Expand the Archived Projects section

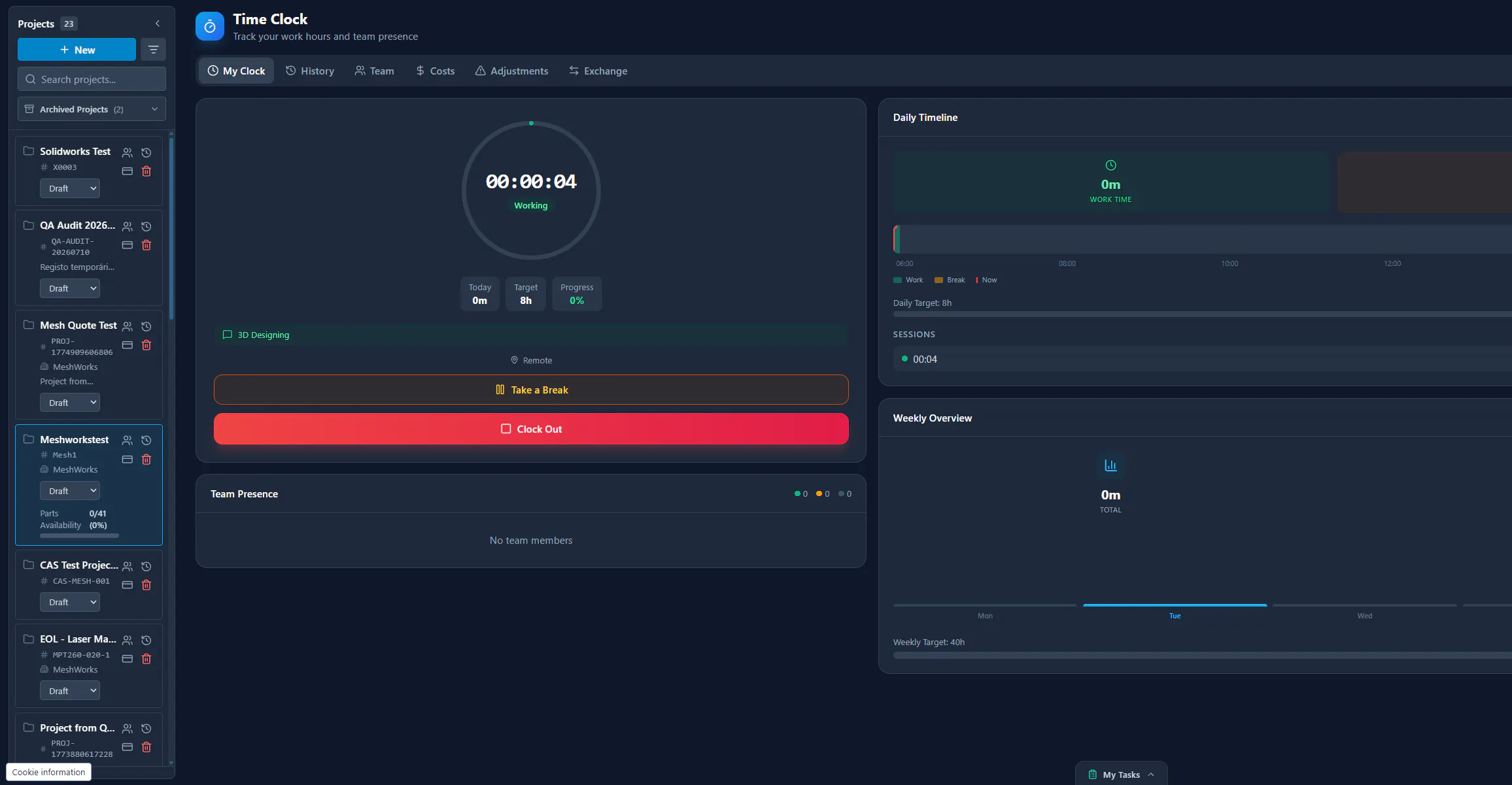pyautogui.click(x=92, y=109)
